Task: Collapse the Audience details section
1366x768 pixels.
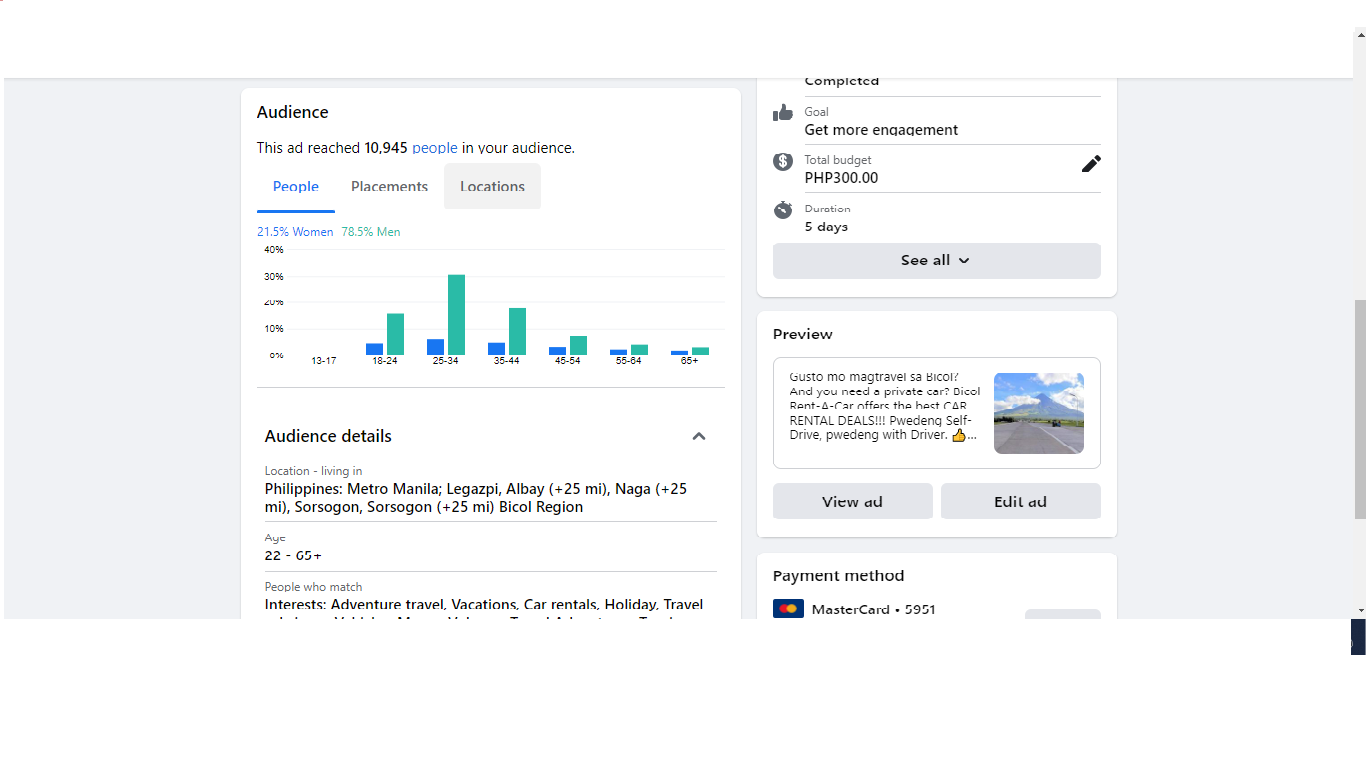Action: coord(699,436)
